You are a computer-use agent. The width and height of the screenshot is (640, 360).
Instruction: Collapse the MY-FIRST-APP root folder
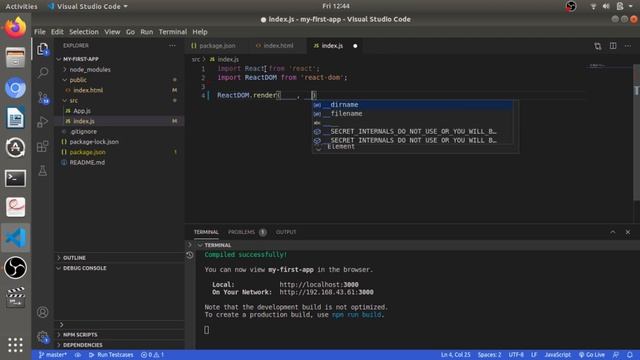tap(118, 59)
